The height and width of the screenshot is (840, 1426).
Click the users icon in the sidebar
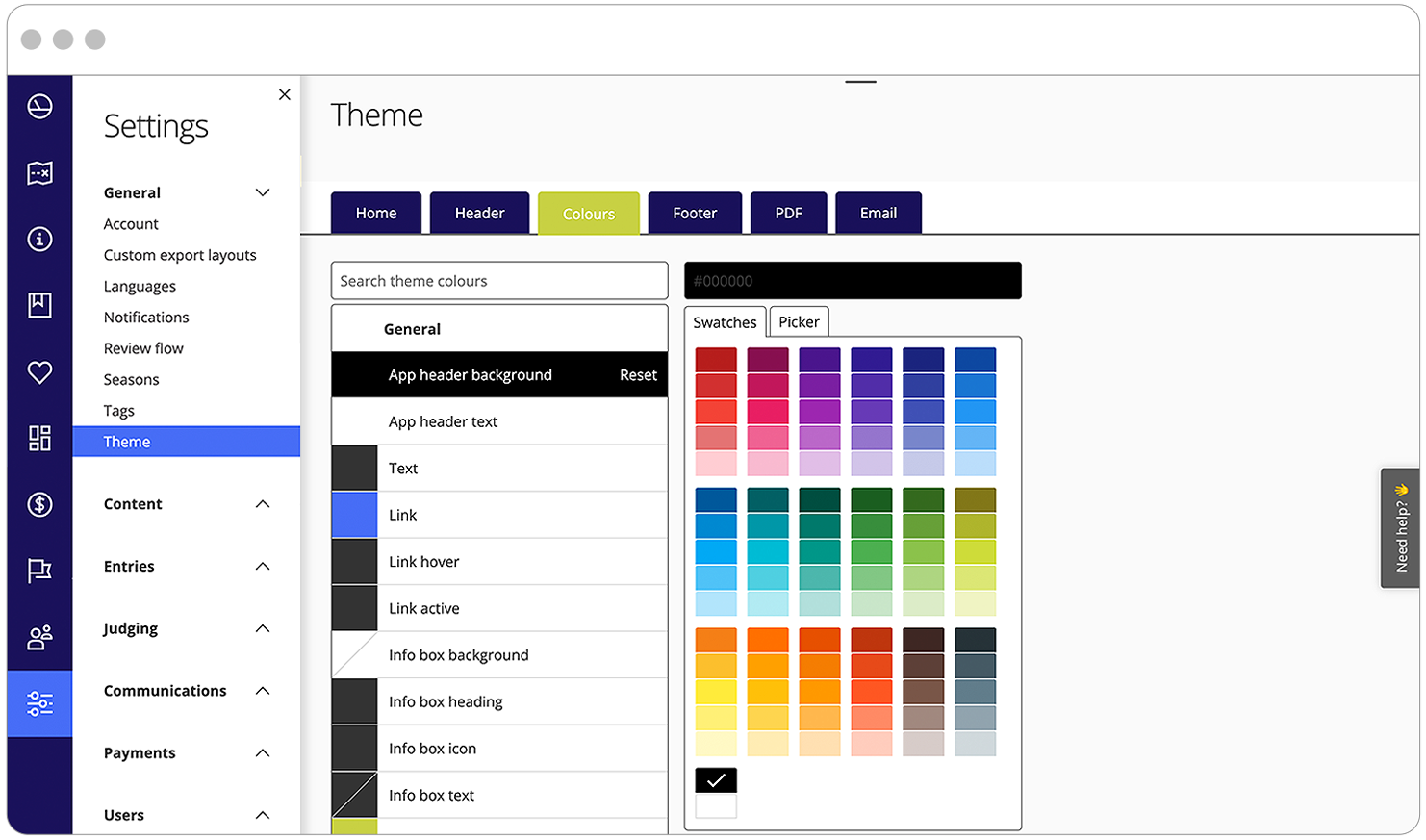click(x=38, y=636)
